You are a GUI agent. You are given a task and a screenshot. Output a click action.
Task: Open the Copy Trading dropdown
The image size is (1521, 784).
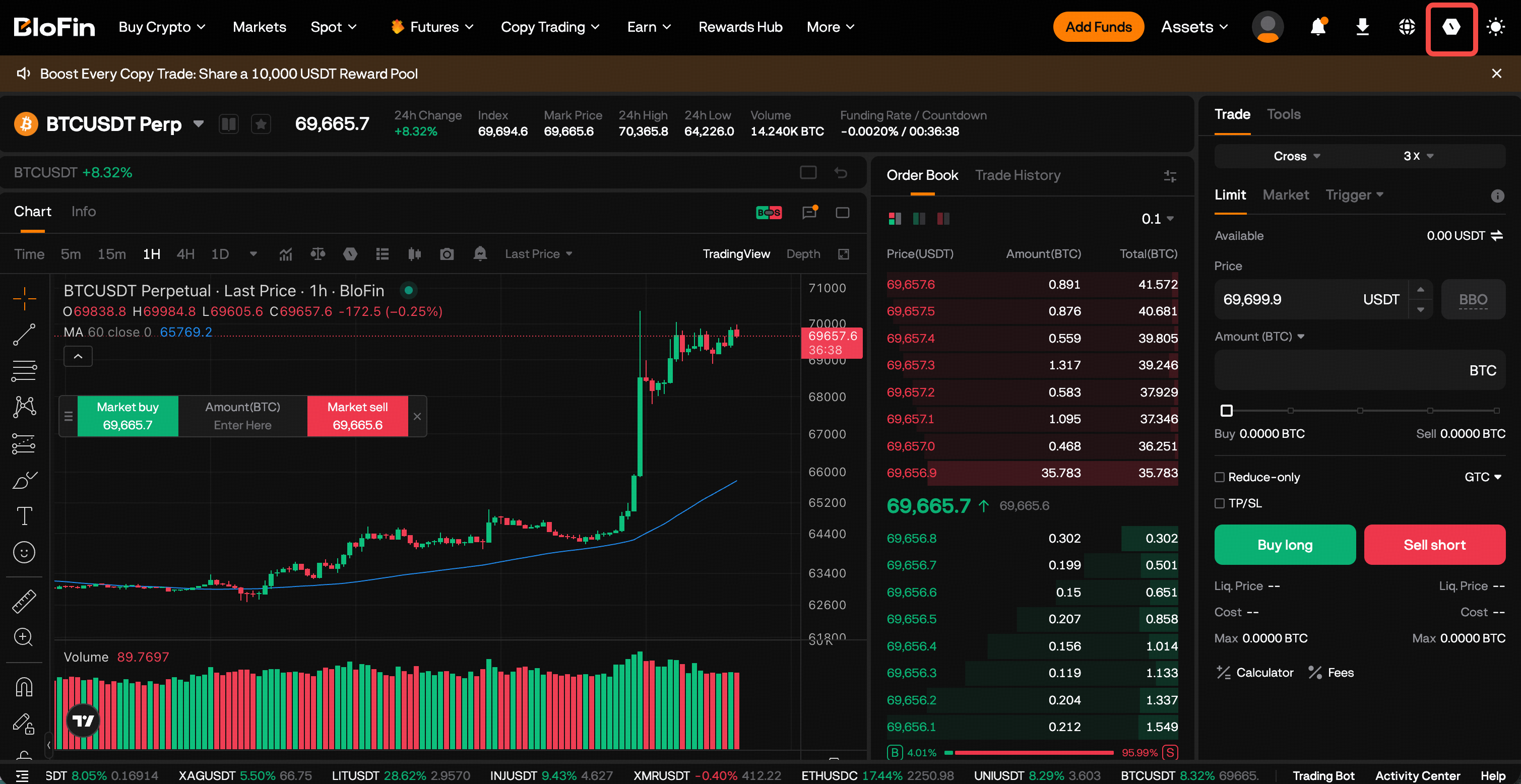pos(550,27)
